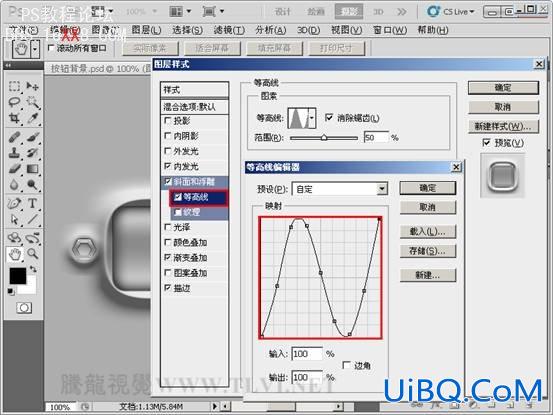This screenshot has height=415, width=553.
Task: Toggle 预览 preview checkbox
Action: pyautogui.click(x=486, y=143)
